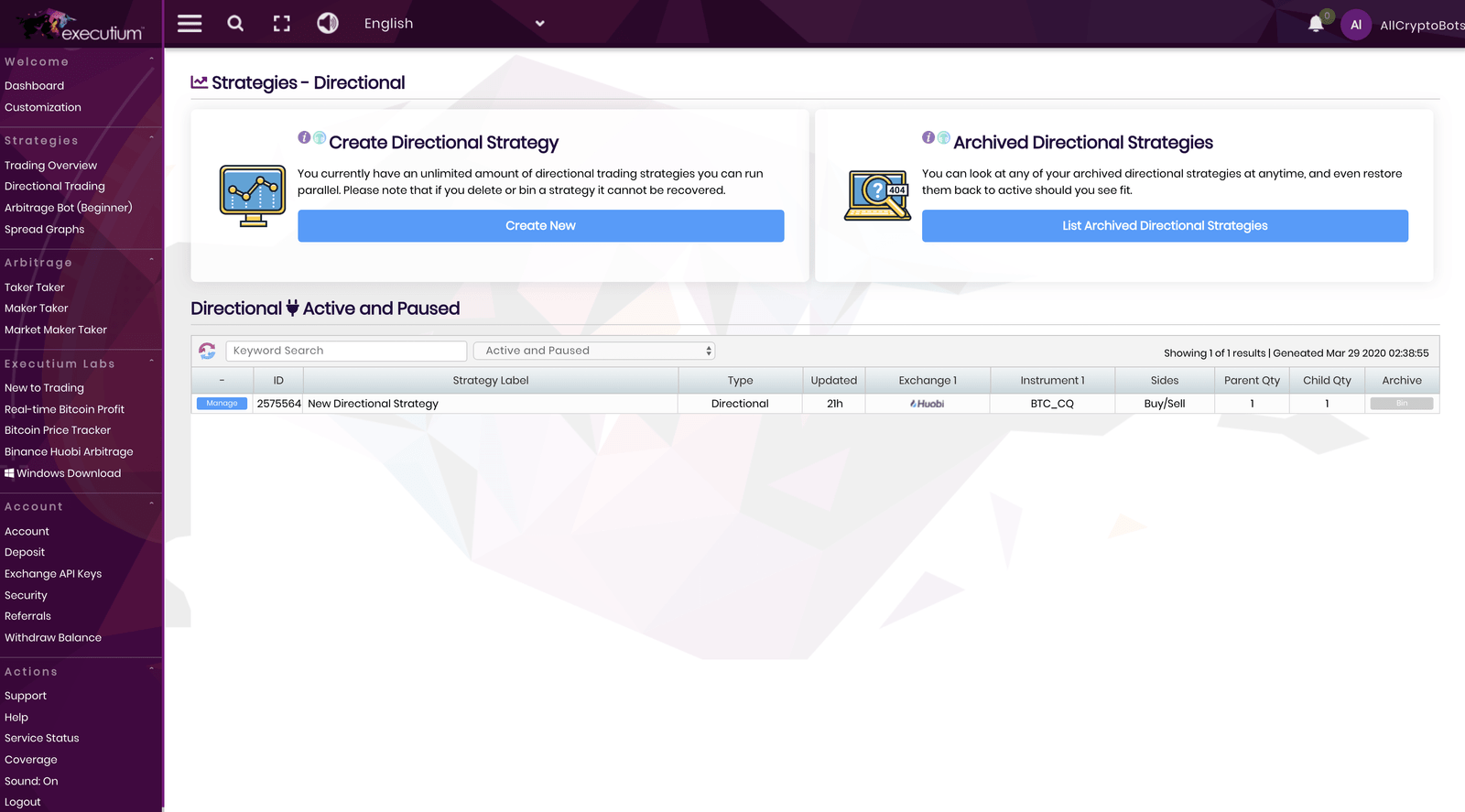1465x812 pixels.
Task: Open the notifications bell
Action: pos(1316,25)
